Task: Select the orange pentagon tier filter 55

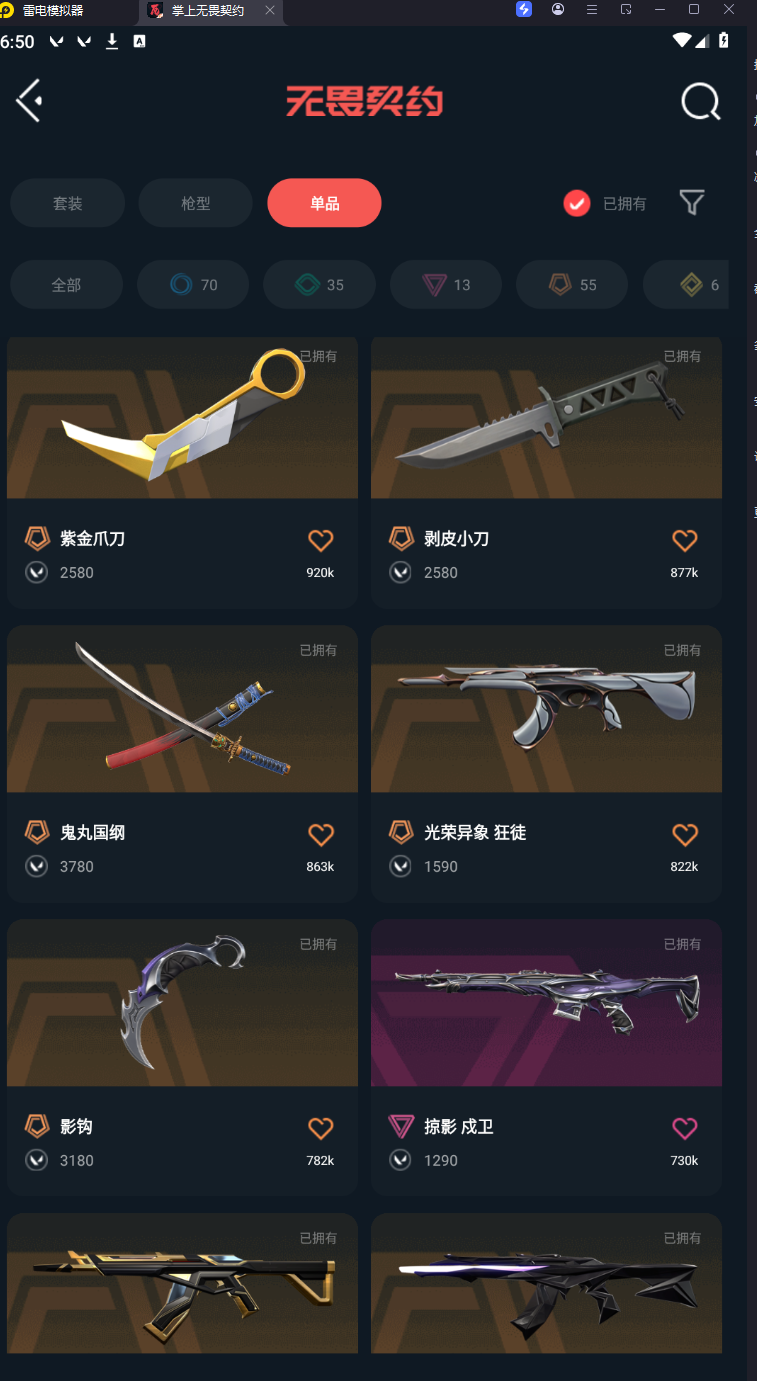Action: [x=572, y=285]
